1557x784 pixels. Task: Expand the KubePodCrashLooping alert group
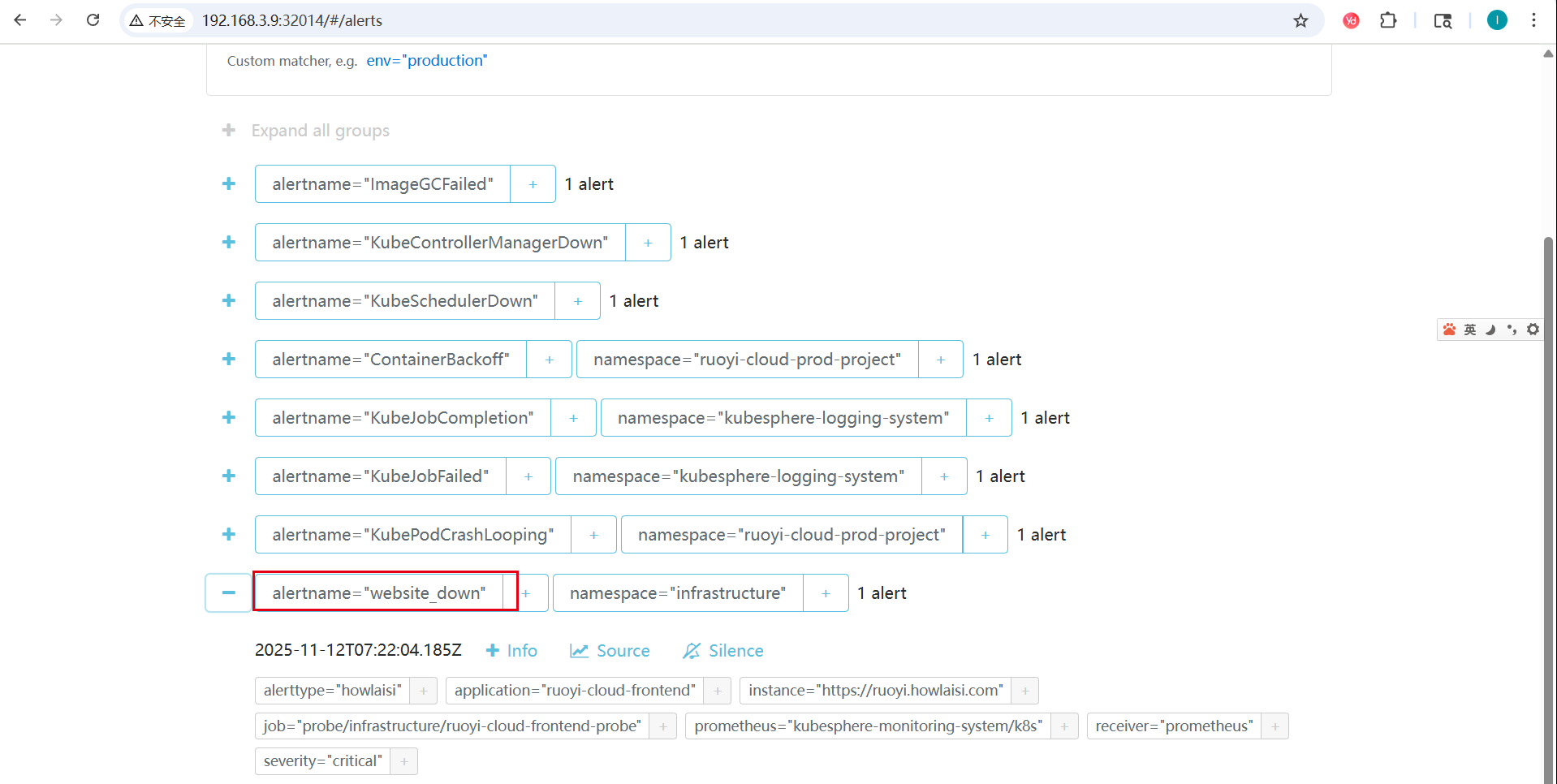(x=228, y=534)
